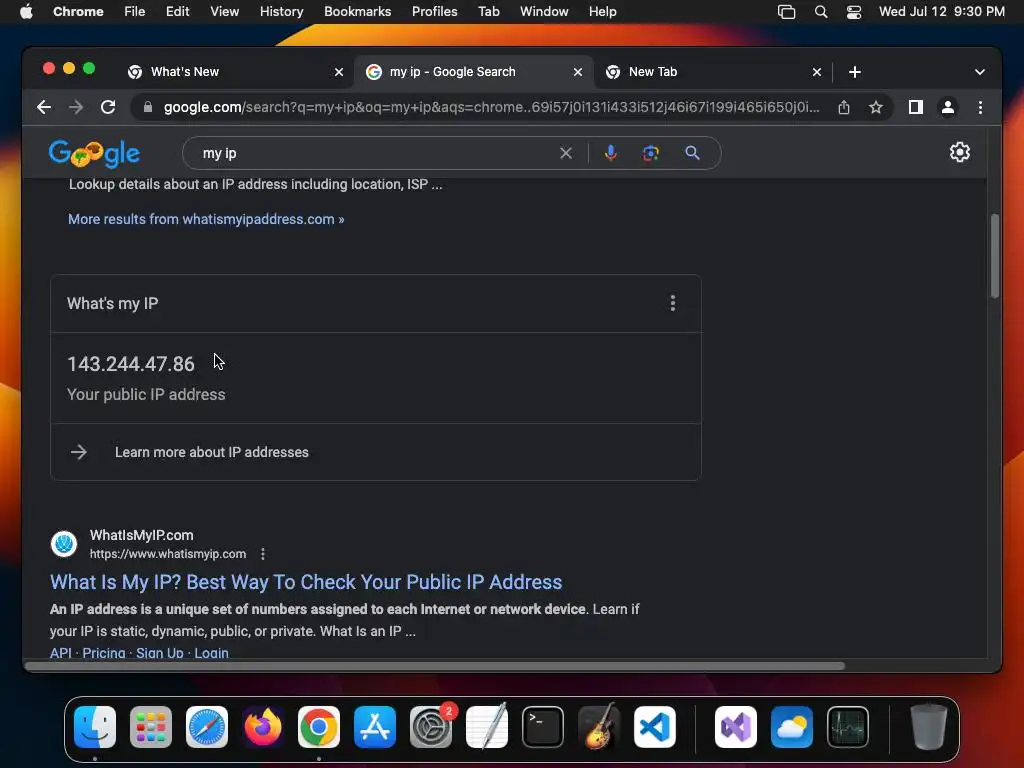Click the forward navigation arrow
Image resolution: width=1024 pixels, height=768 pixels.
[x=76, y=107]
